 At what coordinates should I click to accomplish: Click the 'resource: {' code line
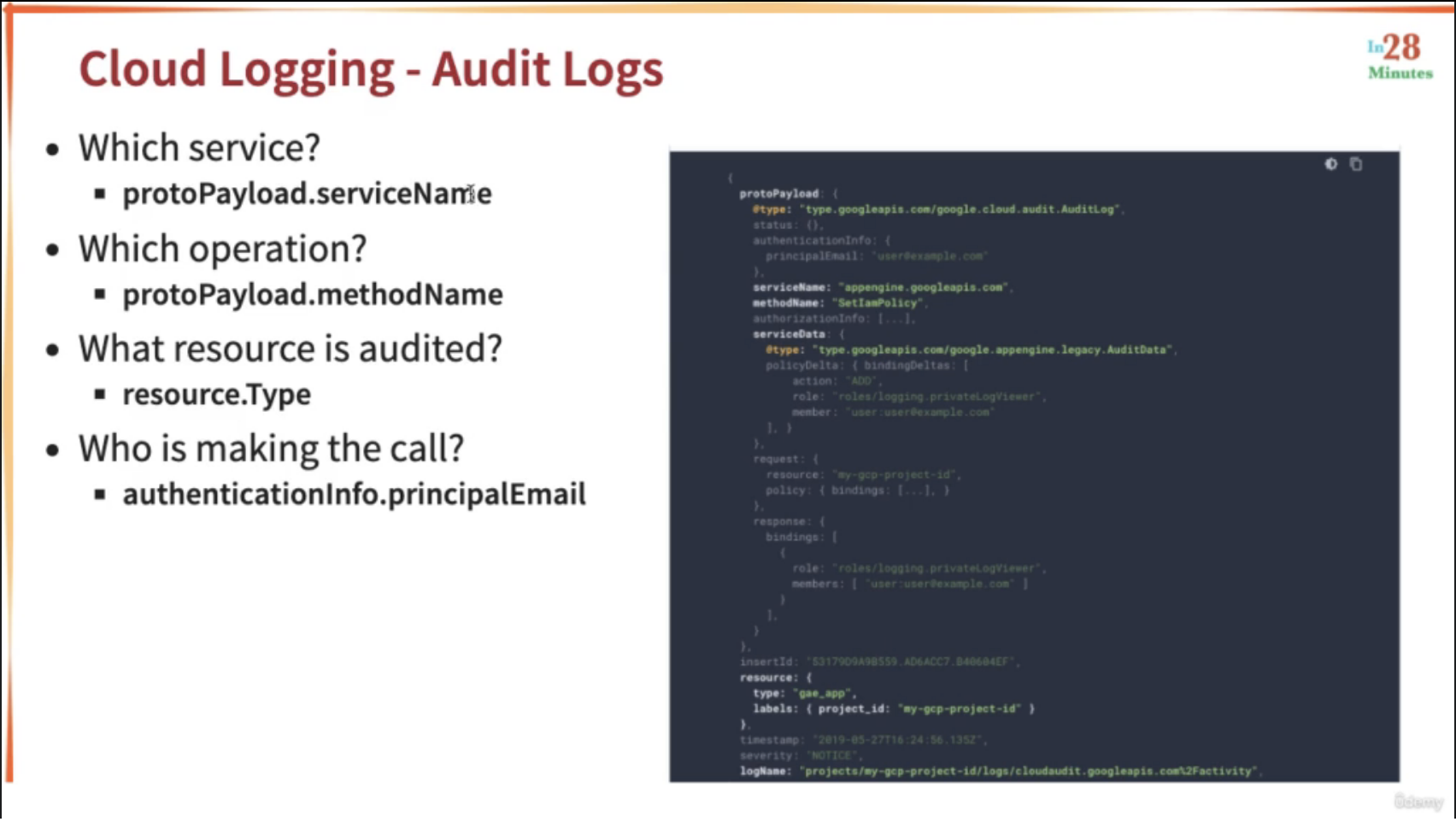776,678
